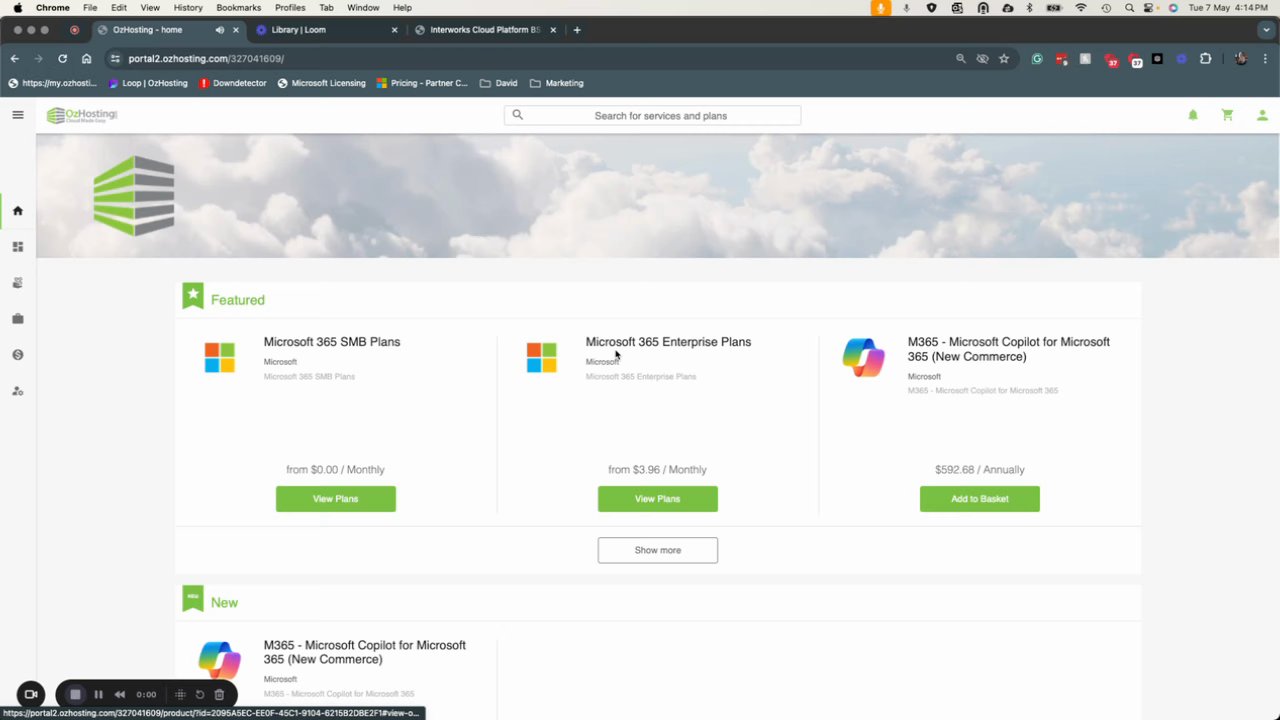Click the Copilot logo in Featured section
Screen dimensions: 1280x720
pos(863,357)
